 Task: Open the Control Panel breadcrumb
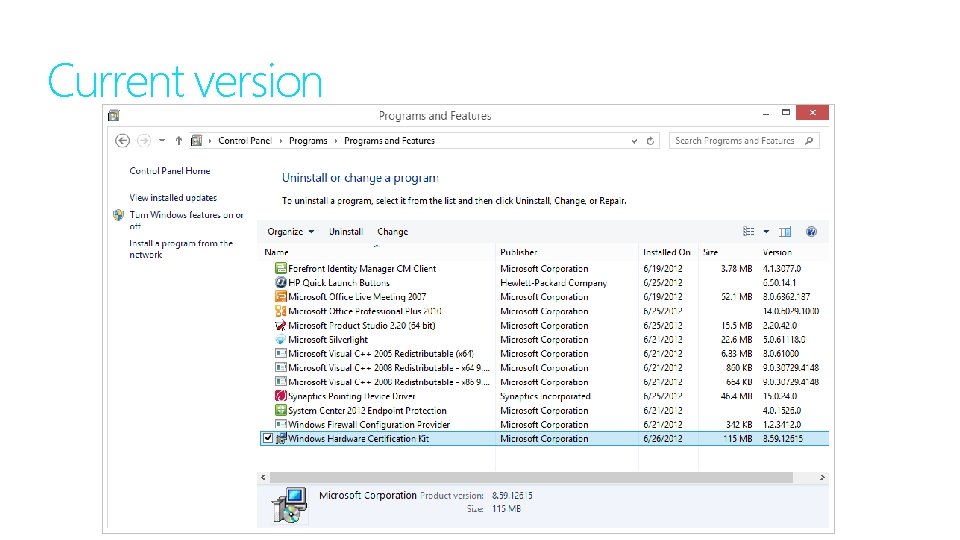(244, 141)
